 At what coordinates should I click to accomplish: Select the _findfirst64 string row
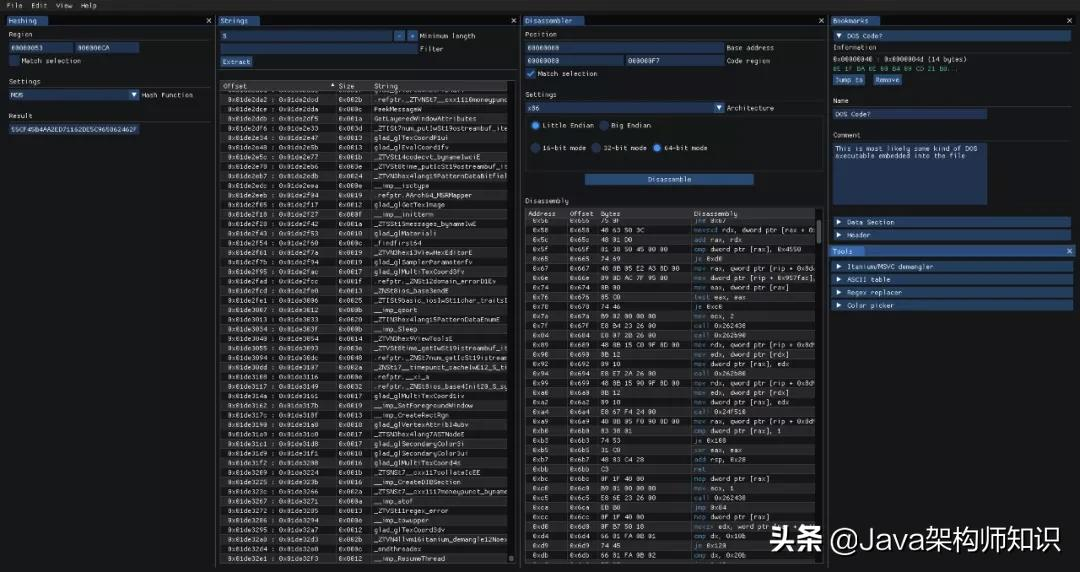coord(365,243)
